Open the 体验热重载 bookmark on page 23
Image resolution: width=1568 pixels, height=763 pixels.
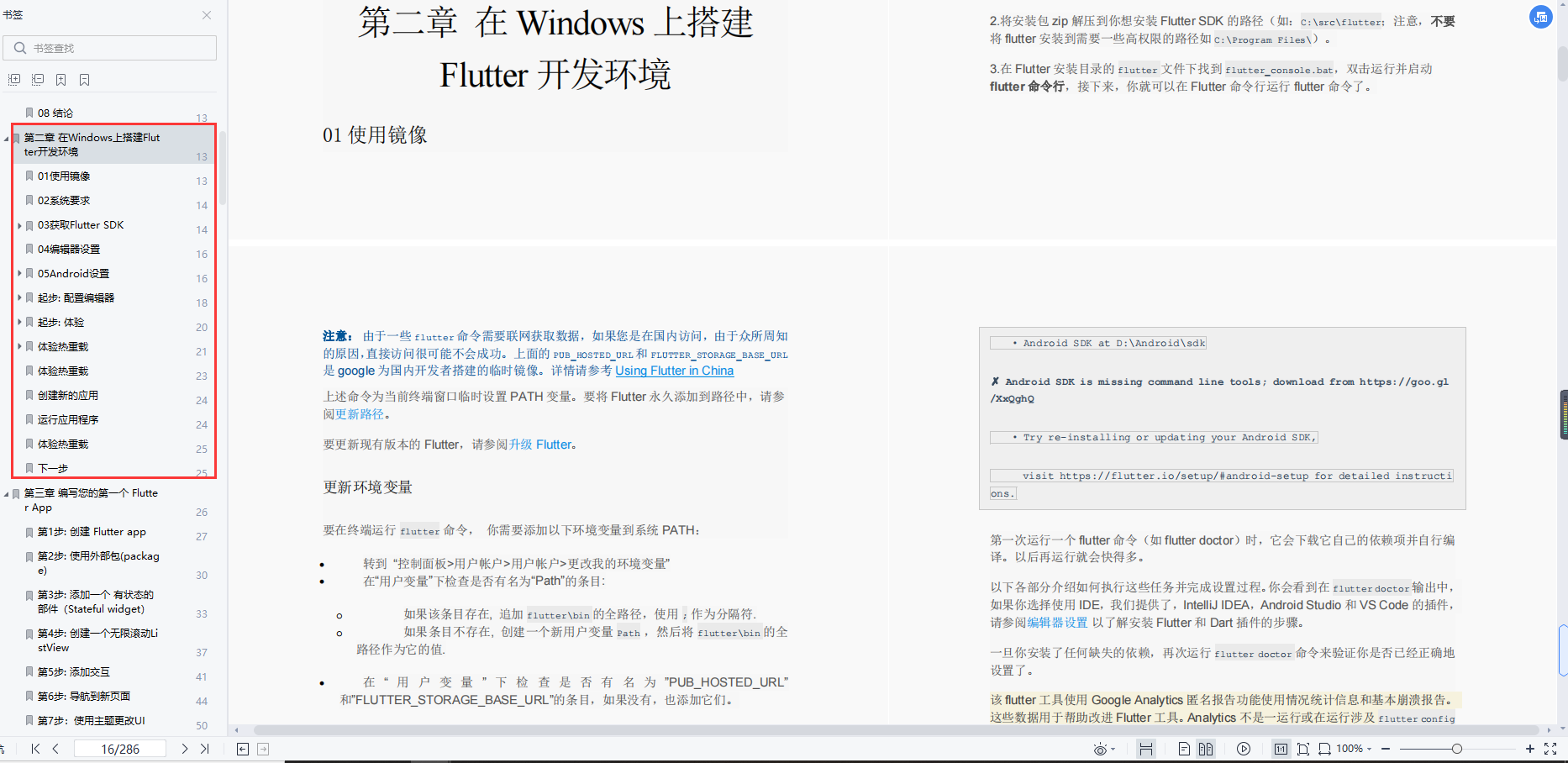[63, 371]
